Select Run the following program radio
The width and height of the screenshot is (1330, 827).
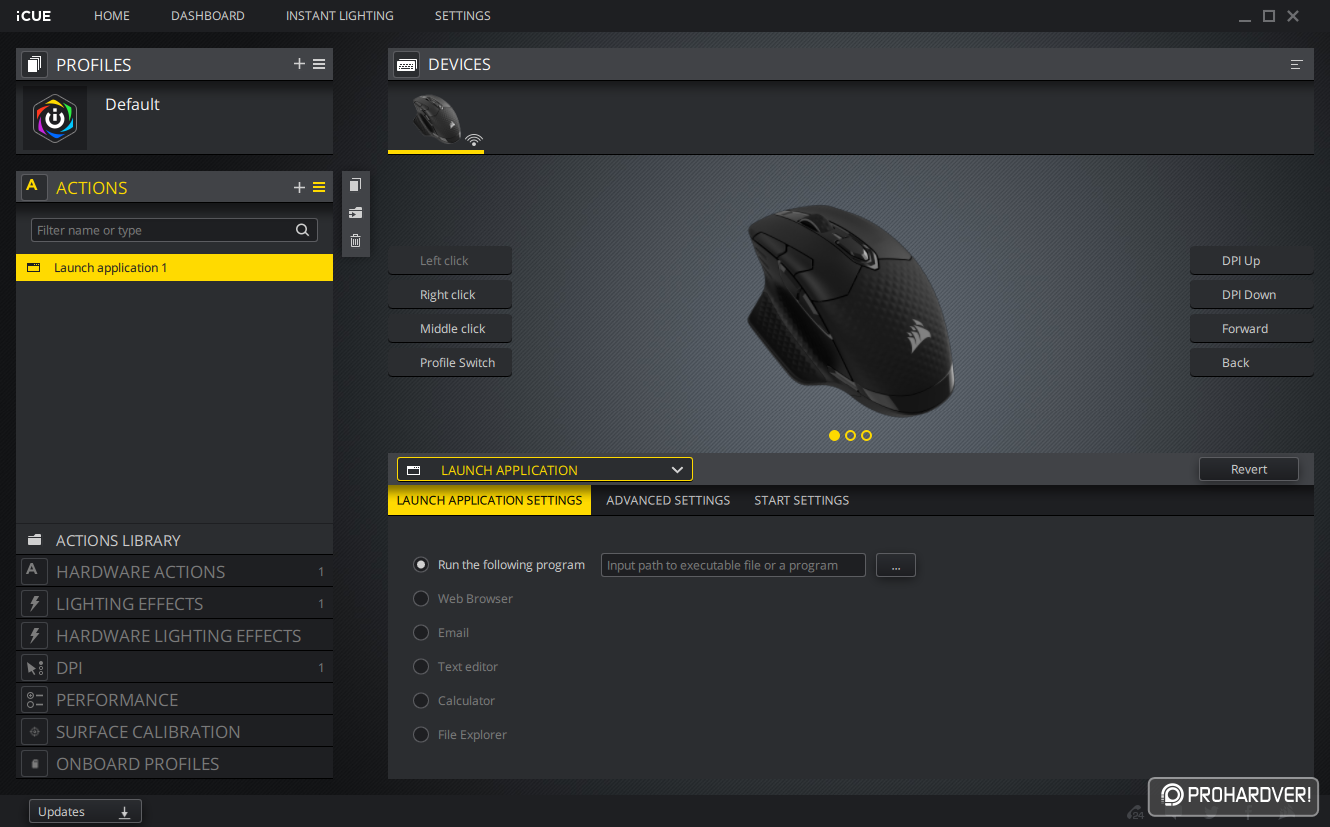[421, 565]
